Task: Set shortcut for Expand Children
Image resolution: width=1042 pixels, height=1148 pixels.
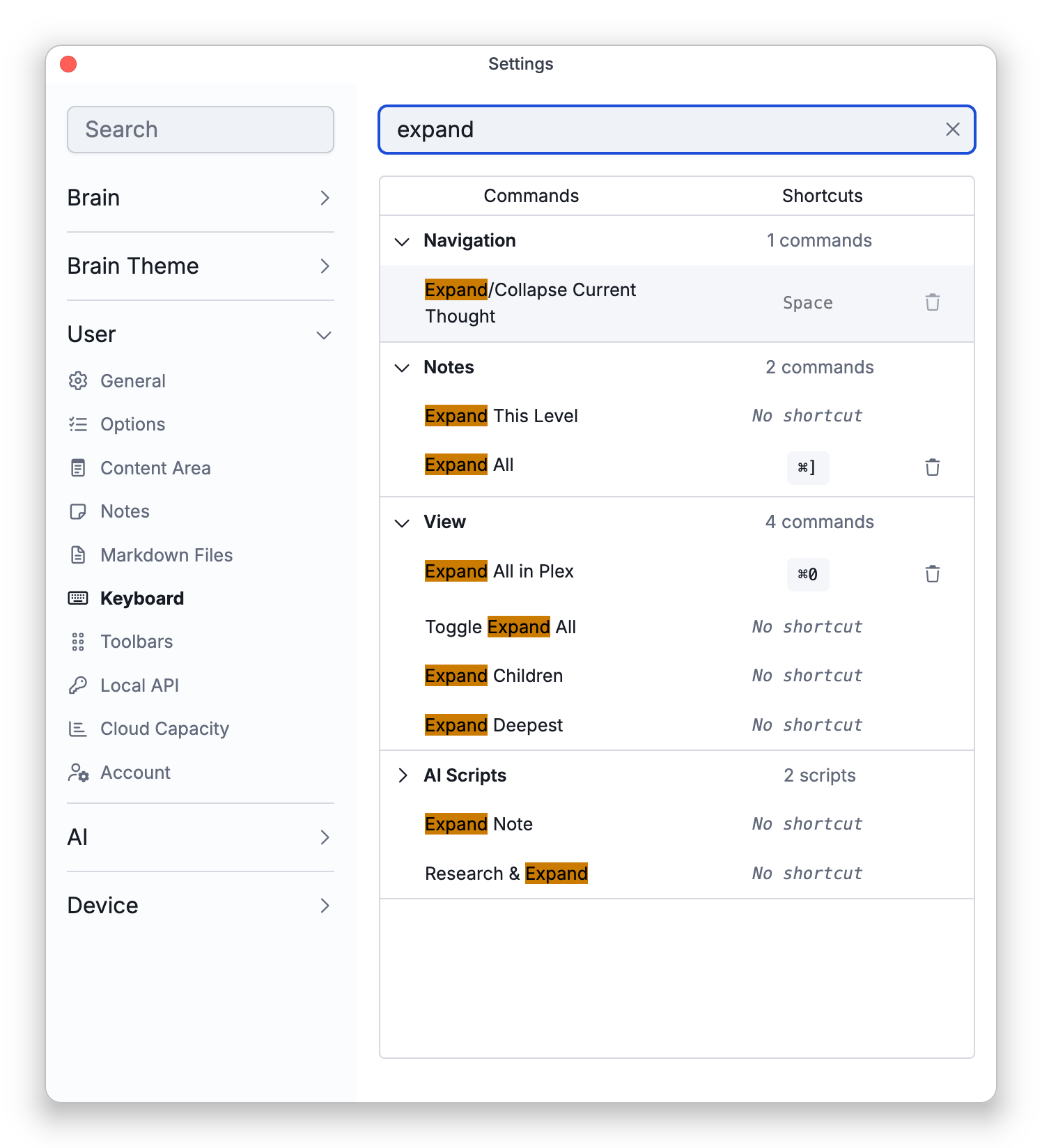Action: pos(807,676)
